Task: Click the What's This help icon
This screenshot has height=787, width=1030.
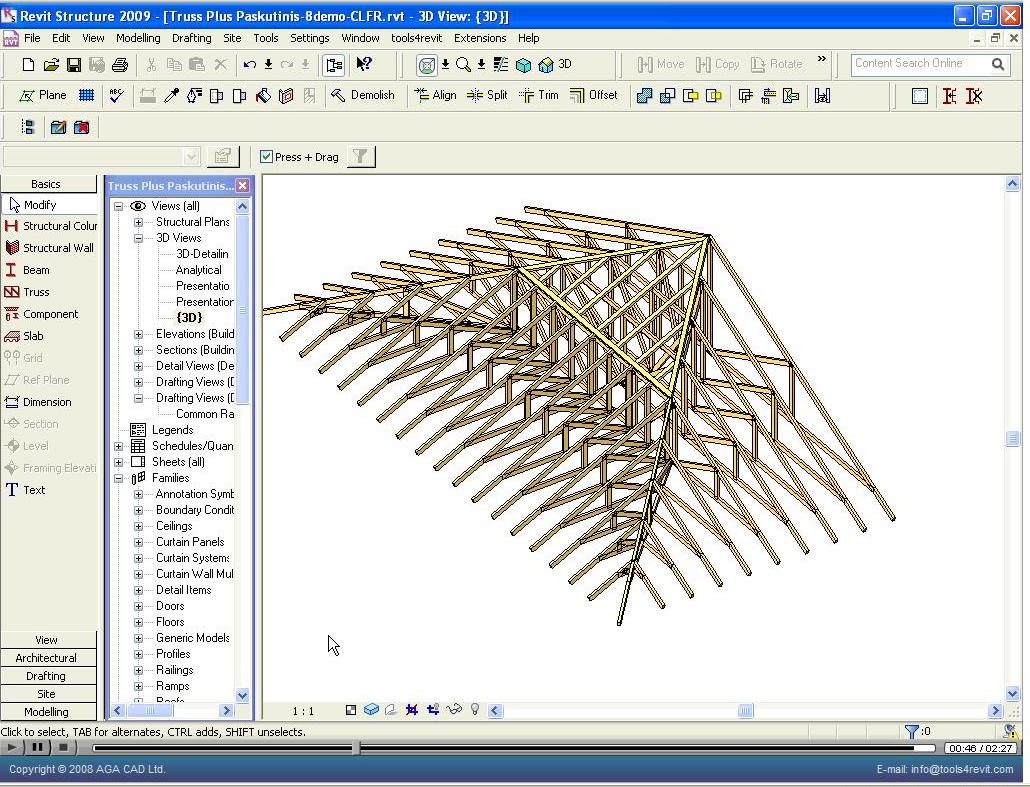Action: 363,64
